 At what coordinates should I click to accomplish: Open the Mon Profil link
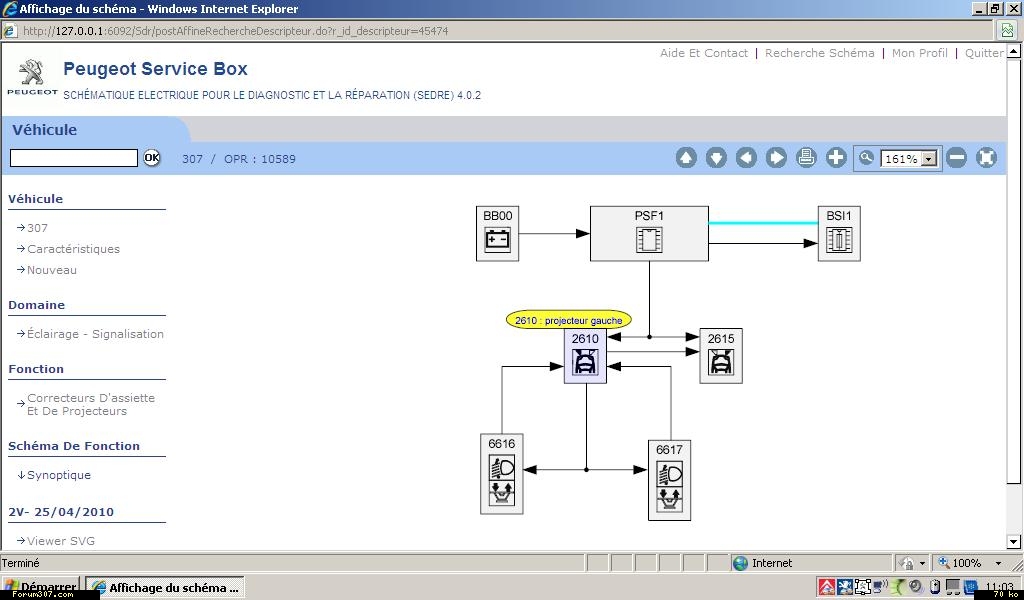coord(920,54)
